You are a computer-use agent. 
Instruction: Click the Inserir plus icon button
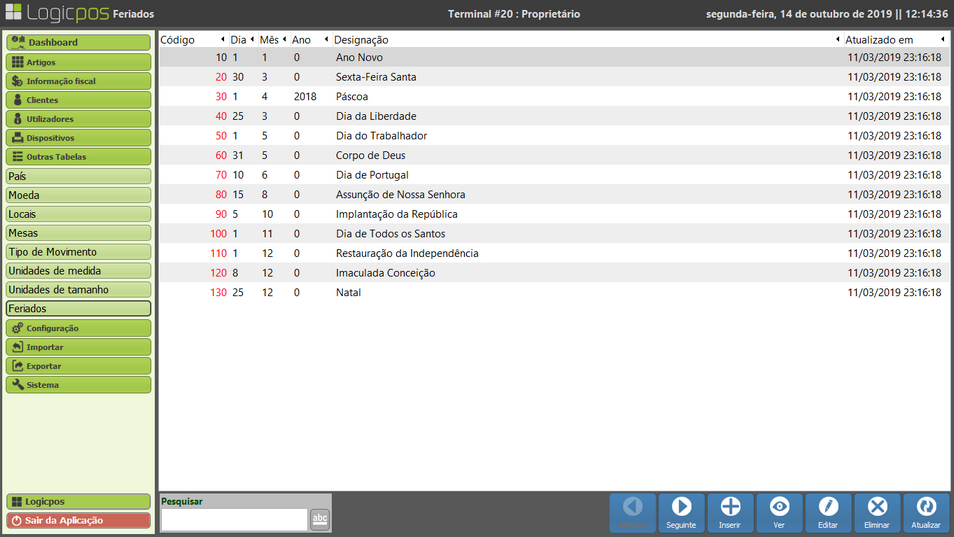coord(730,512)
